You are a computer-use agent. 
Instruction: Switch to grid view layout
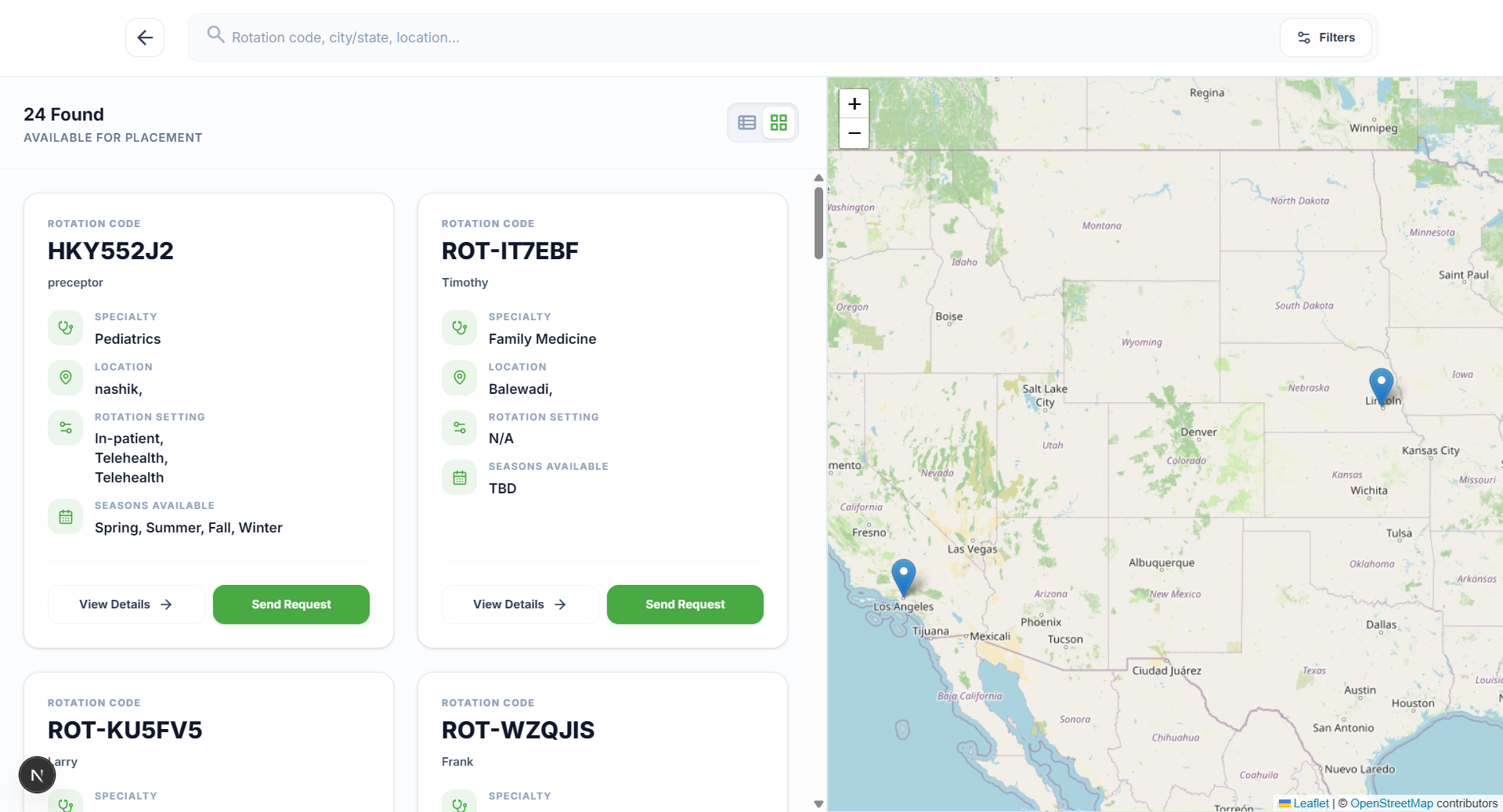[x=779, y=123]
